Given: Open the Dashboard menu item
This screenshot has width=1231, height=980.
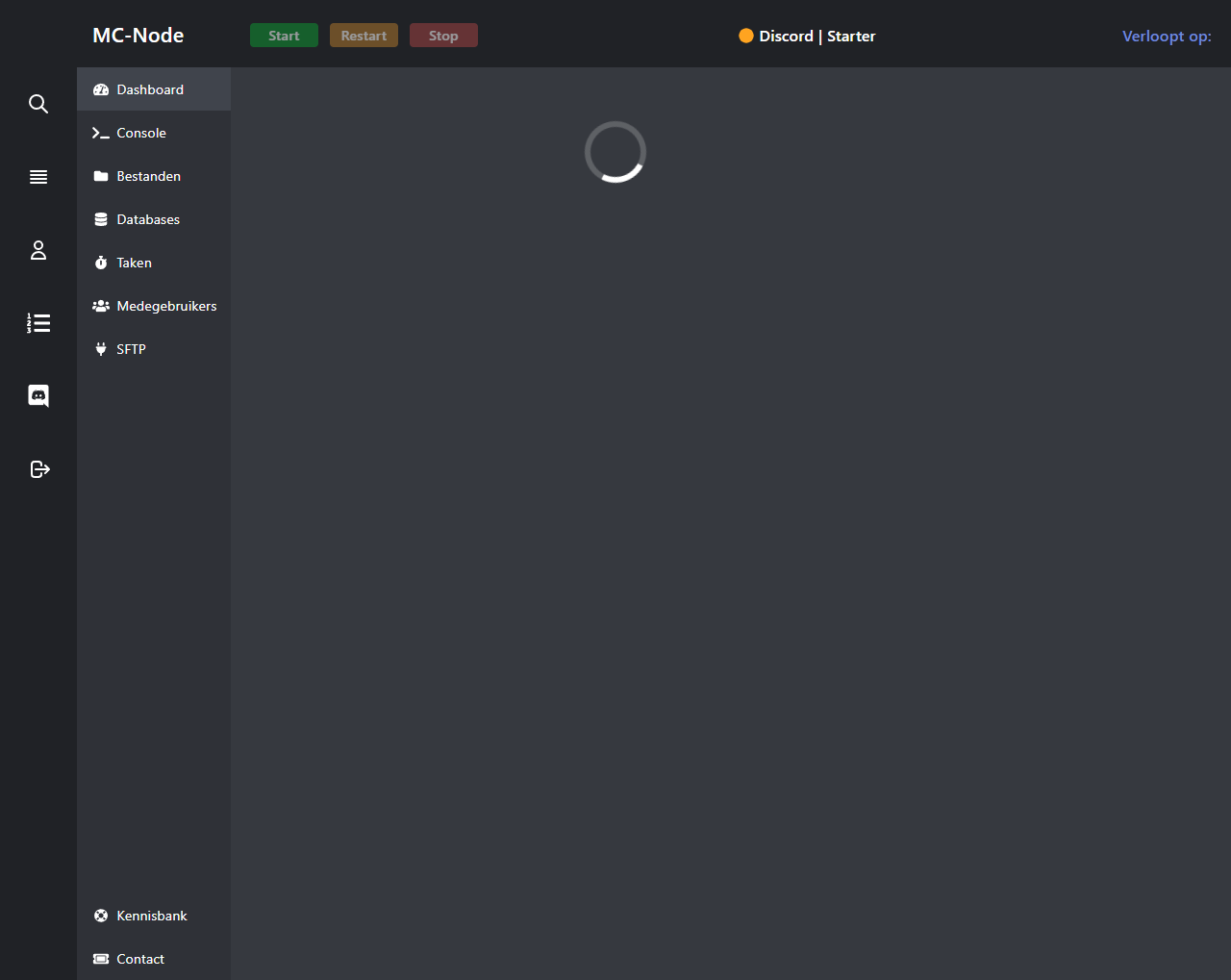Looking at the screenshot, I should pos(150,89).
